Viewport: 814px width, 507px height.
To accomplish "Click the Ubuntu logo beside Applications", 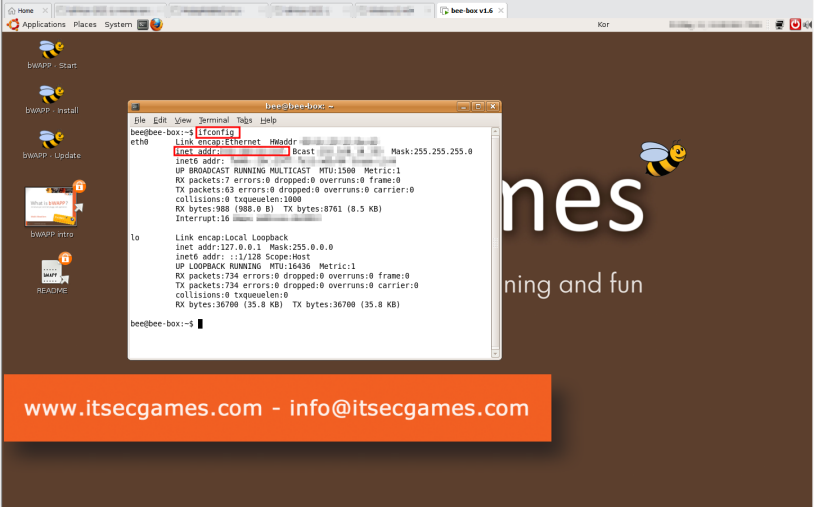I will click(13, 24).
